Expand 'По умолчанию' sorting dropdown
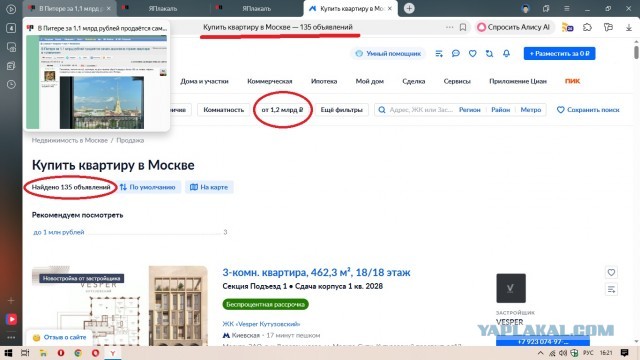Screen dimensions: 640x360 coord(148,187)
